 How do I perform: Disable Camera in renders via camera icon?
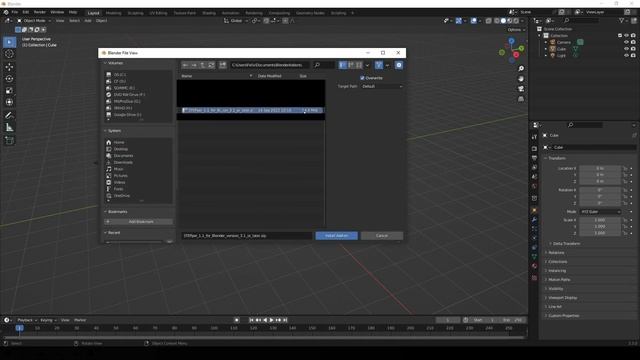[633, 42]
